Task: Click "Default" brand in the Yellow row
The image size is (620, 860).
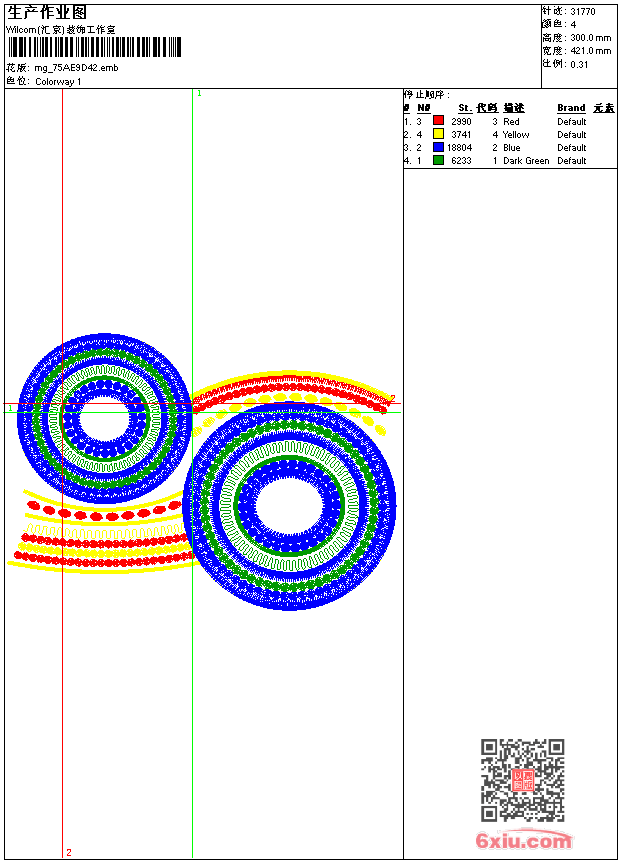Action: click(571, 134)
